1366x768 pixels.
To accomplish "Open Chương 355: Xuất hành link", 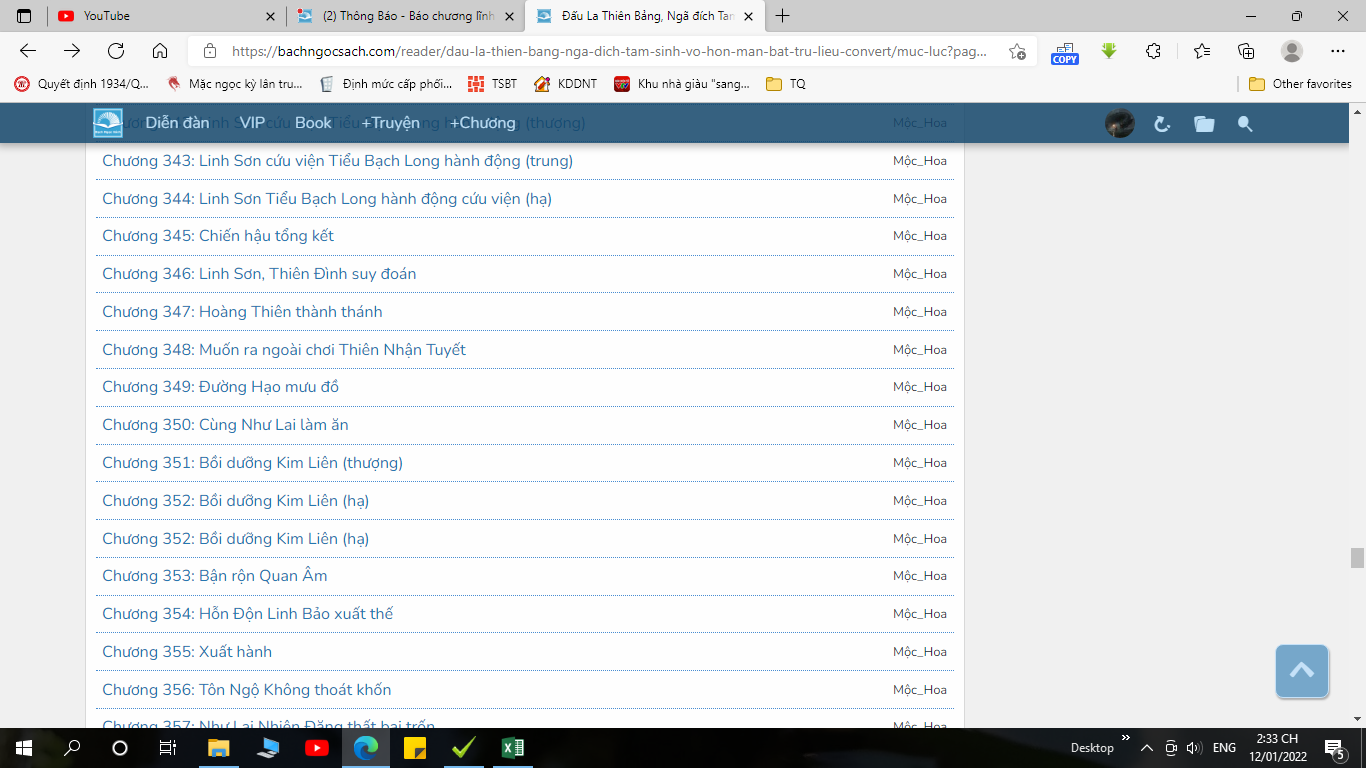I will (x=187, y=652).
